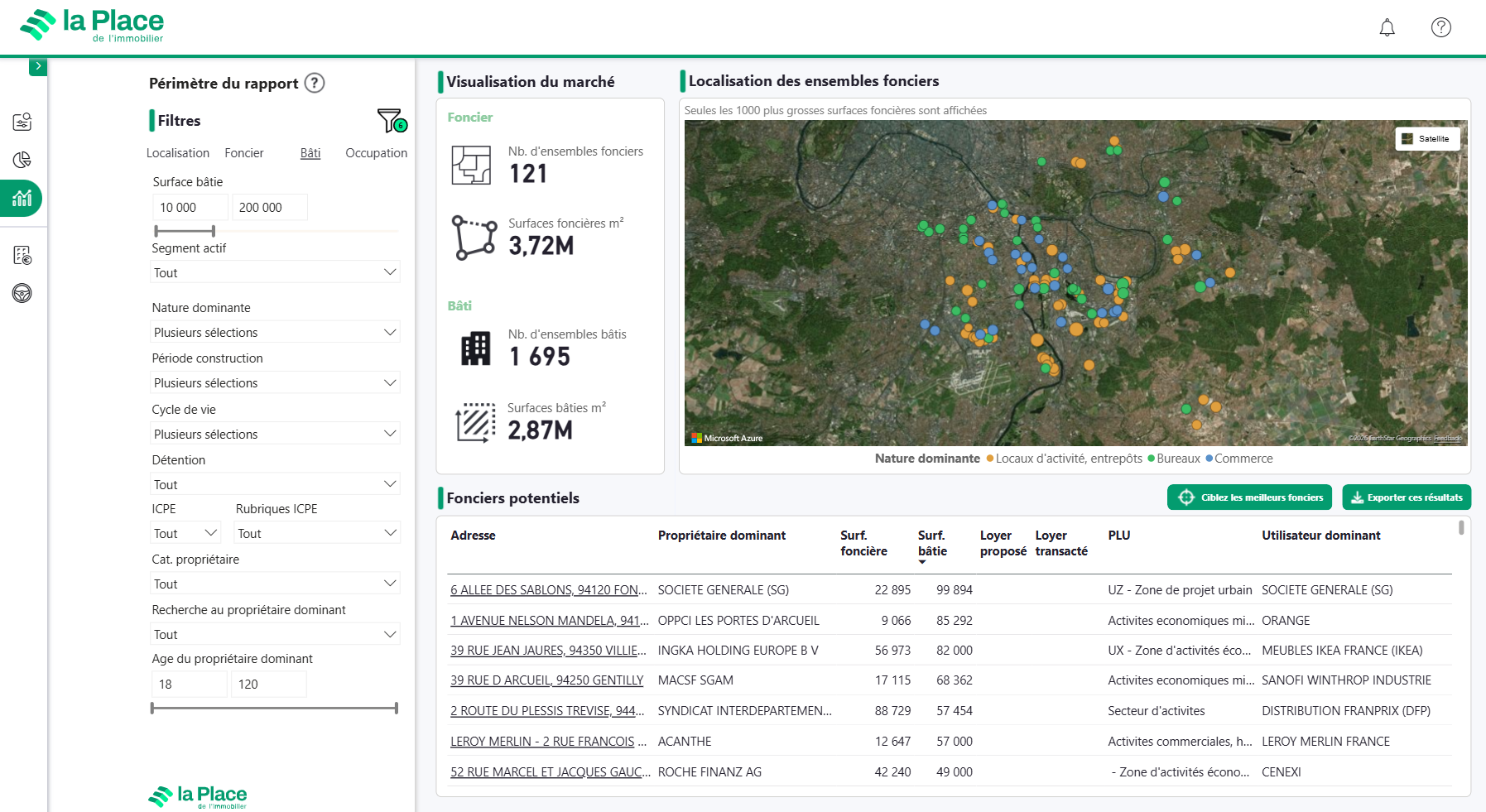Click the Age du propriétaire minimum field
1486x812 pixels.
(x=190, y=685)
